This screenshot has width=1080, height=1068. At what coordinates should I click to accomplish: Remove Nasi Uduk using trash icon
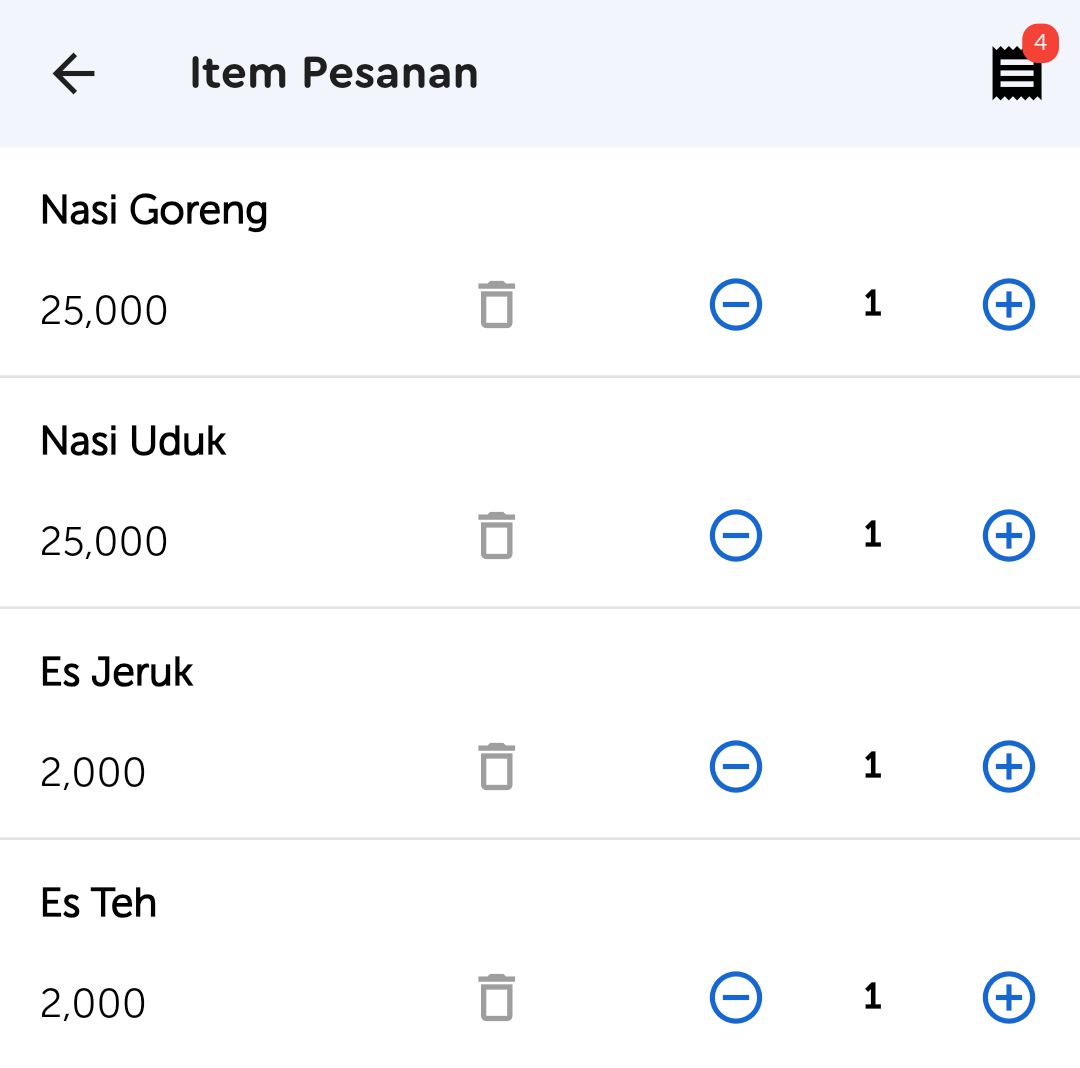click(x=496, y=535)
